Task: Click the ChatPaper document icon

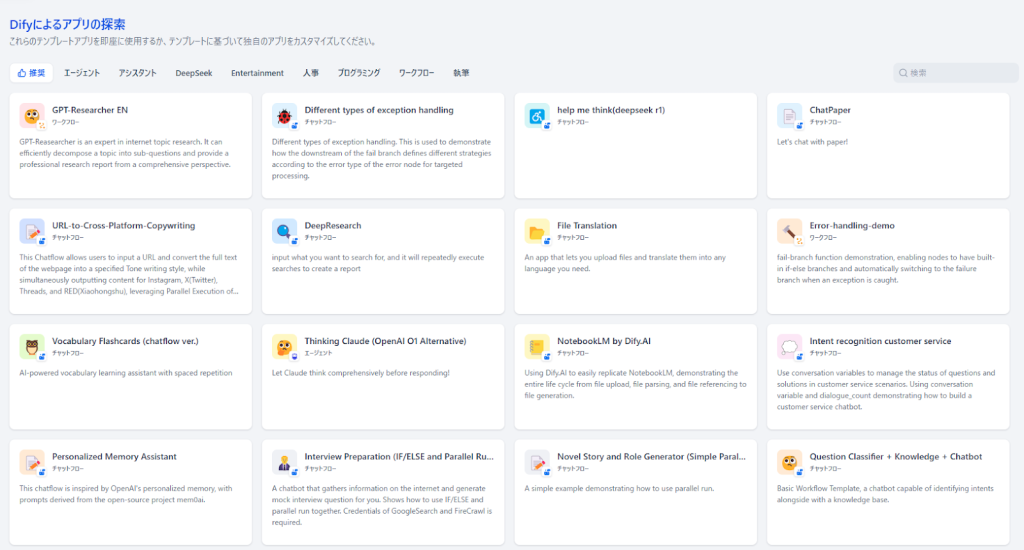Action: point(790,116)
